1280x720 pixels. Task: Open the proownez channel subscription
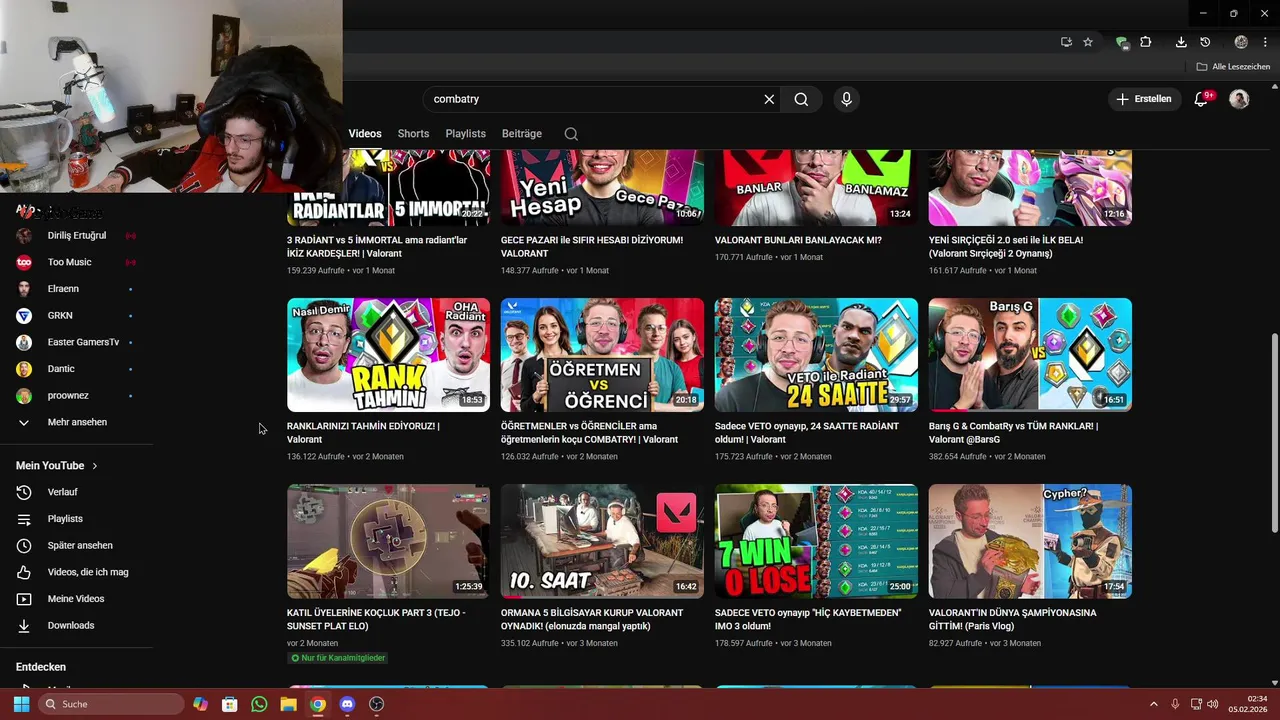(68, 396)
